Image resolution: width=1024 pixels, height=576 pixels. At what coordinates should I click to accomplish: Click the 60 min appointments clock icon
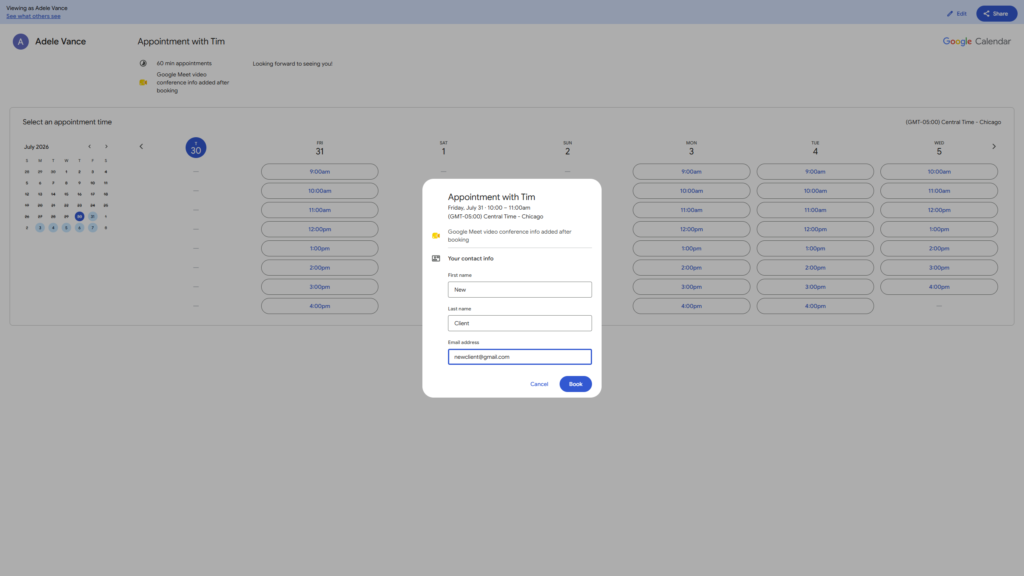(x=143, y=63)
